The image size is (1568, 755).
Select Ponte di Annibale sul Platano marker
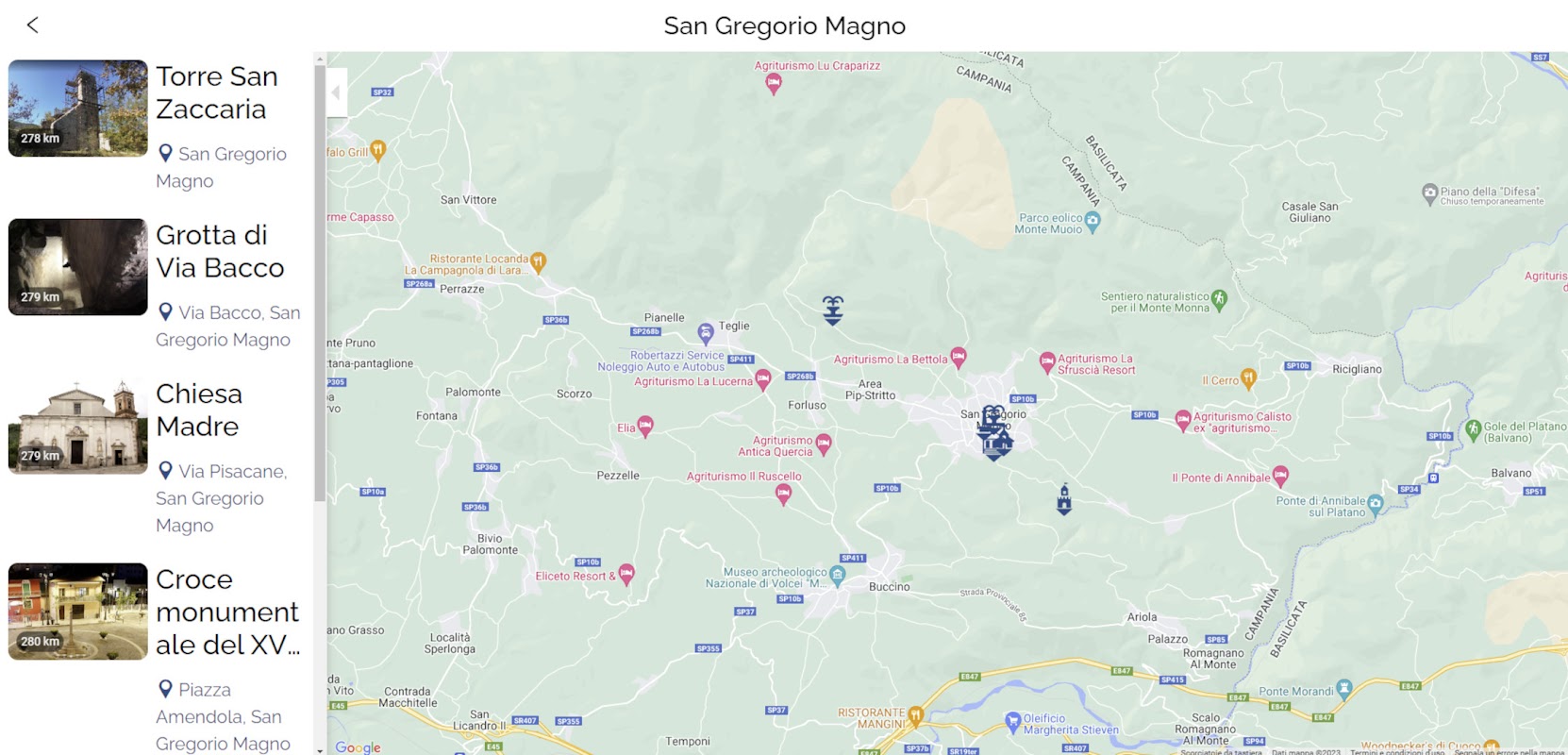coord(1376,504)
